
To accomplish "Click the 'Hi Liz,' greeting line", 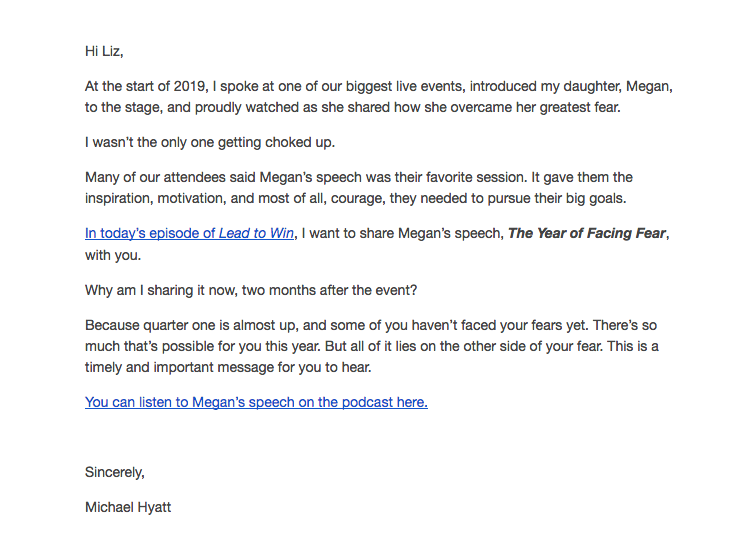I will click(104, 51).
